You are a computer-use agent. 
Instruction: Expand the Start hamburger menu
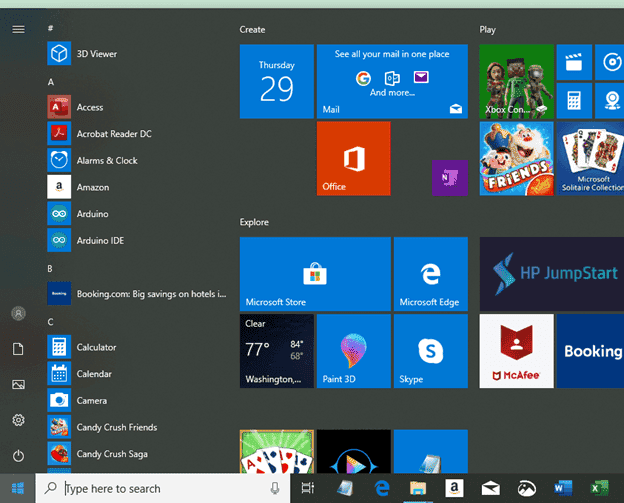pyautogui.click(x=18, y=29)
